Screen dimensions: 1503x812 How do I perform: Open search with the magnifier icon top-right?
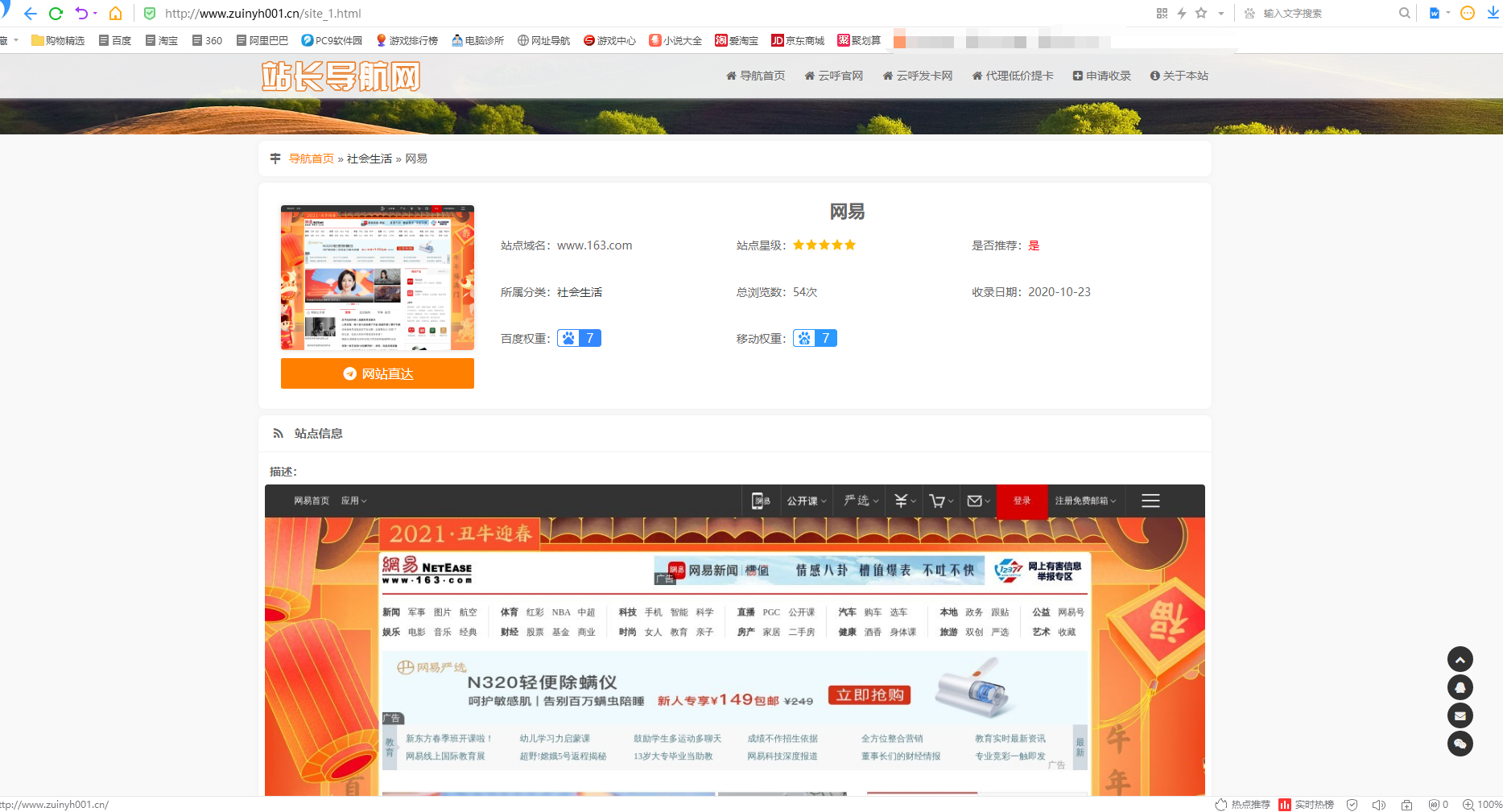click(x=1405, y=13)
